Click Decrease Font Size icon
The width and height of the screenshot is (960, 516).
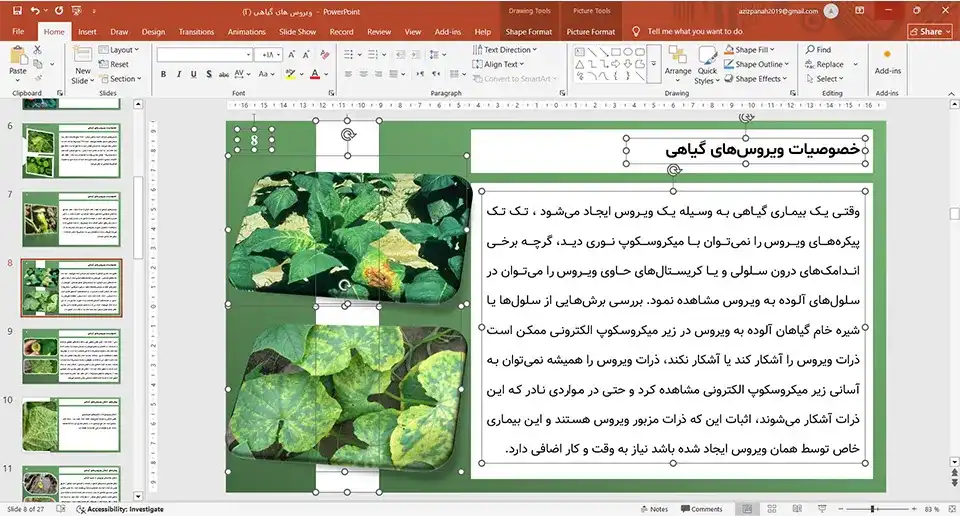pos(306,54)
